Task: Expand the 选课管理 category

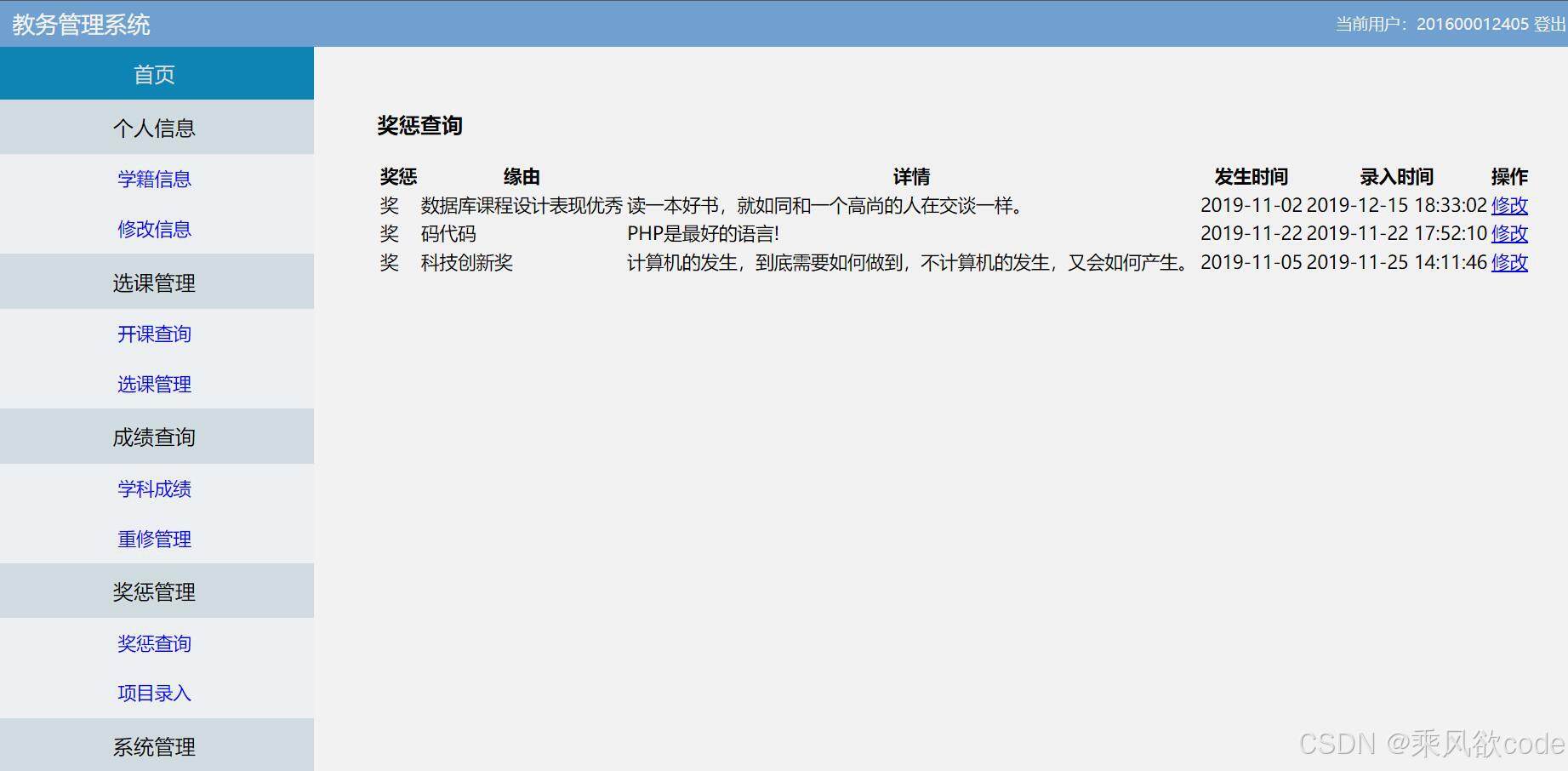Action: click(155, 282)
